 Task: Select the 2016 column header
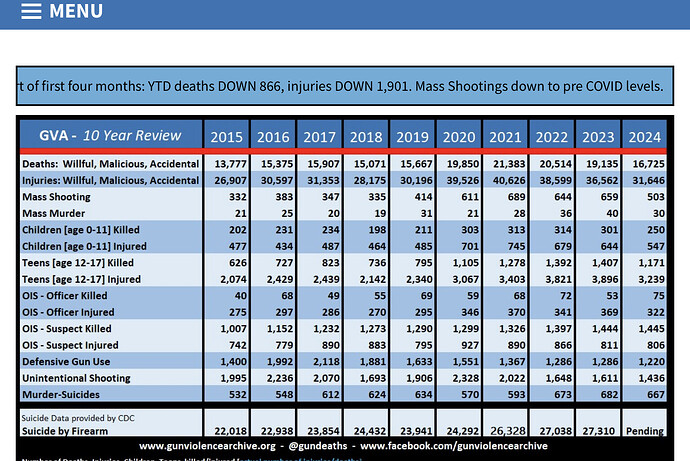click(x=273, y=137)
